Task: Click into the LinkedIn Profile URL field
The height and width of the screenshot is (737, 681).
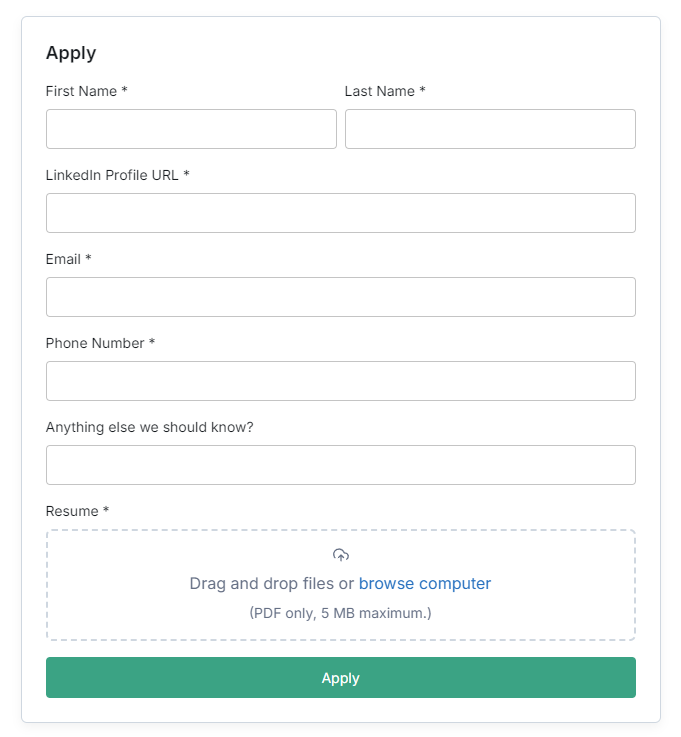Action: click(341, 213)
